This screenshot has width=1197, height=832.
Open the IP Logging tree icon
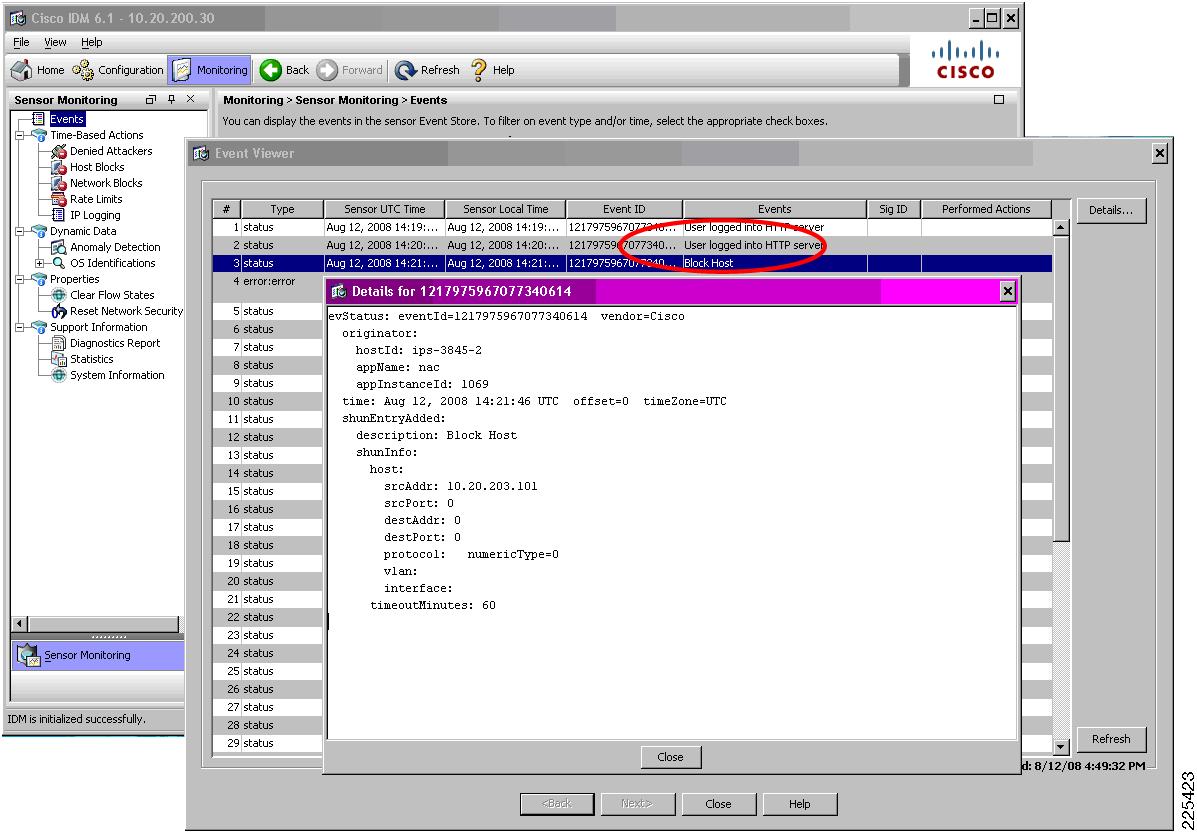[x=59, y=215]
